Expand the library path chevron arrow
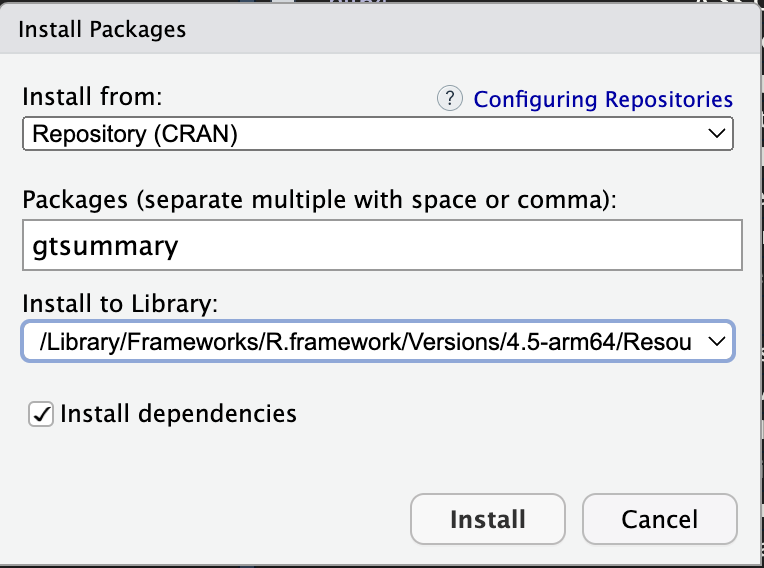764x568 pixels. click(717, 341)
